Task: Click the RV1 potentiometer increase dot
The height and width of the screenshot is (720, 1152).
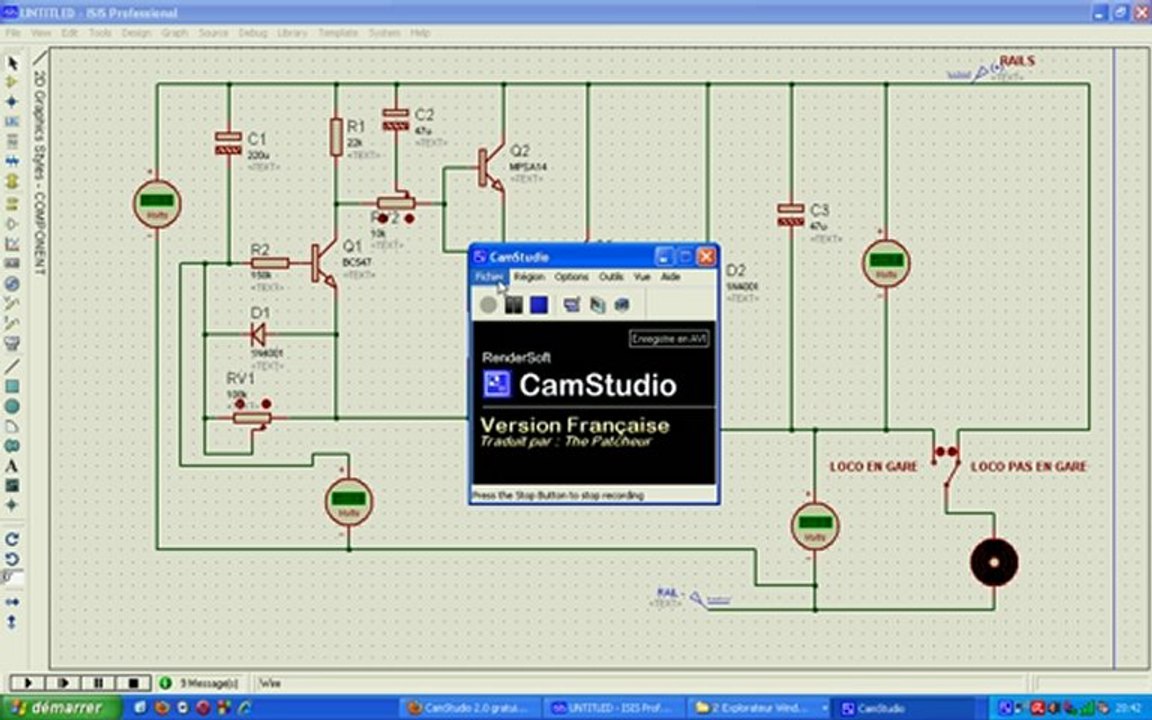Action: (266, 404)
